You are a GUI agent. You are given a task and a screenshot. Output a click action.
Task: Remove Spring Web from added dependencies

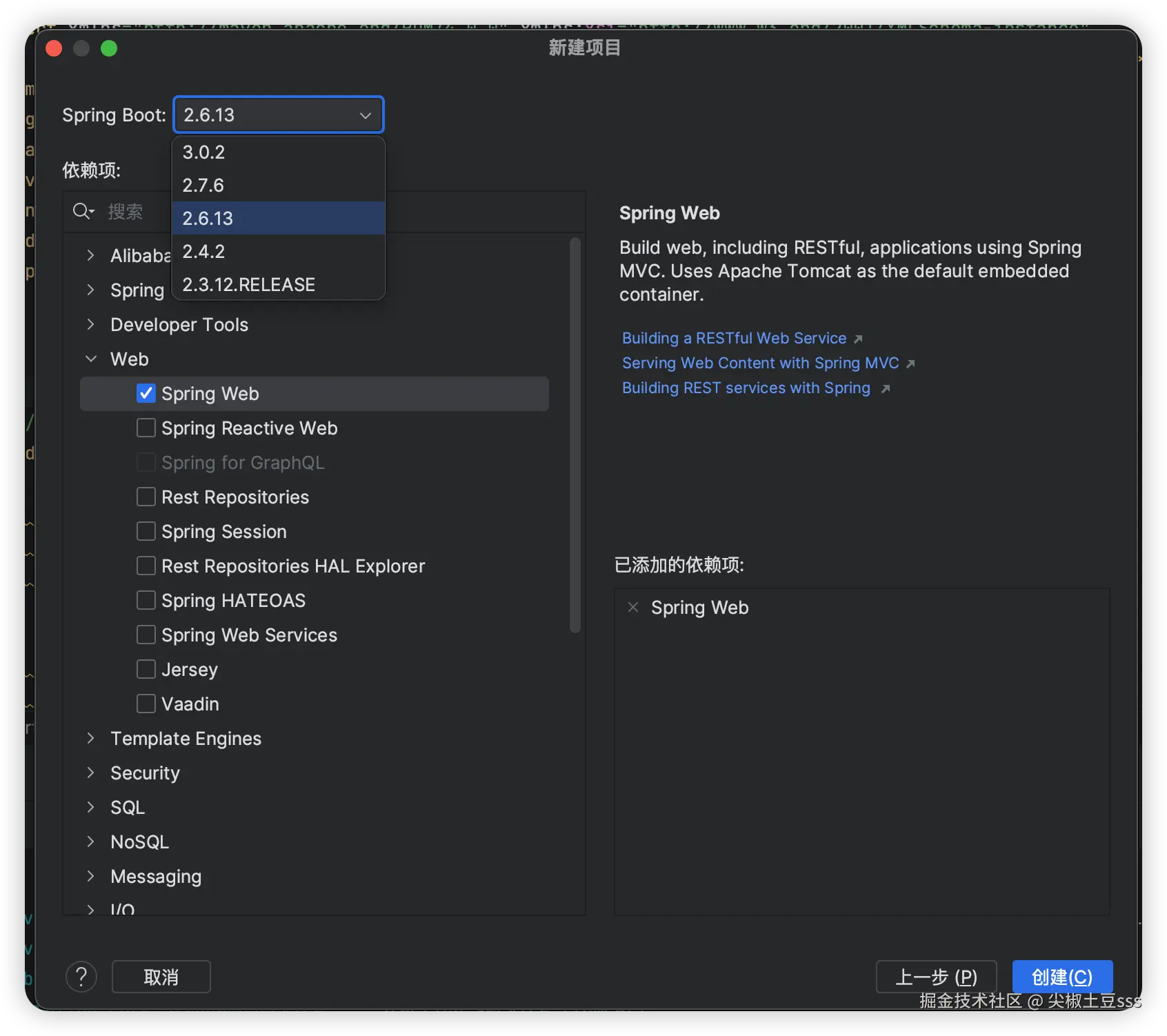tap(633, 607)
